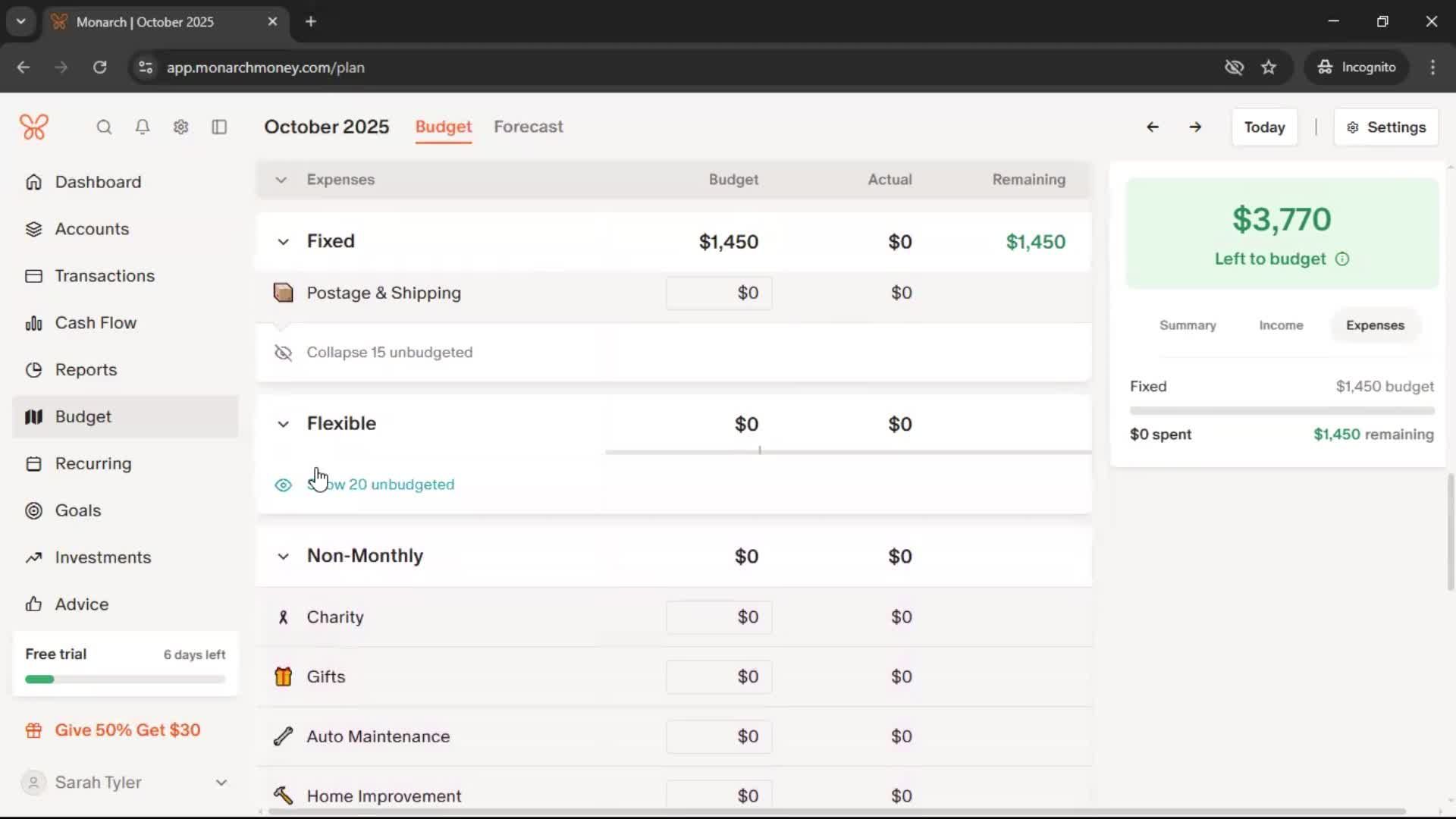Select the Summary tab in side panel

[1187, 325]
